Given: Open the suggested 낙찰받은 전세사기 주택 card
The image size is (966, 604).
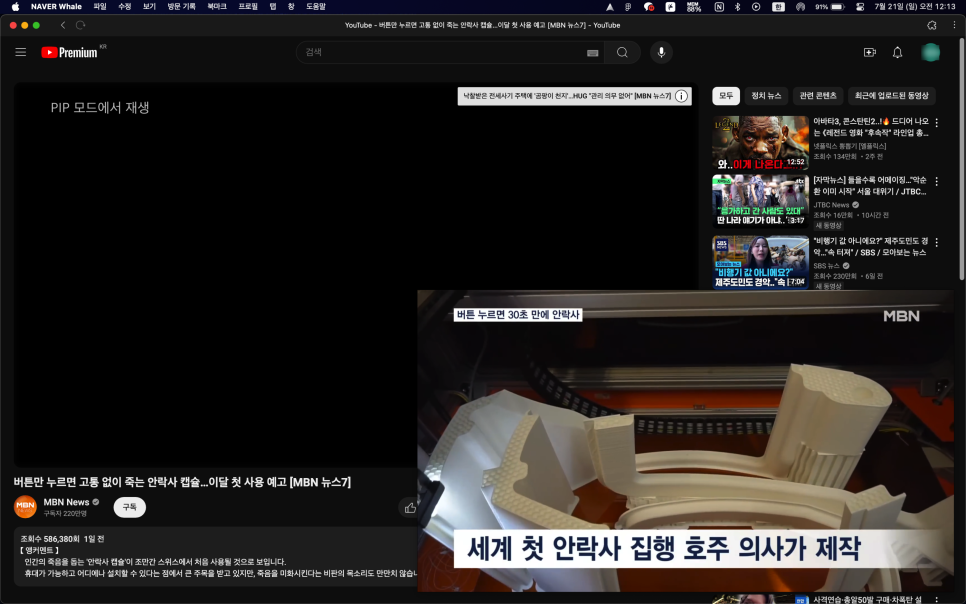Looking at the screenshot, I should tap(574, 96).
